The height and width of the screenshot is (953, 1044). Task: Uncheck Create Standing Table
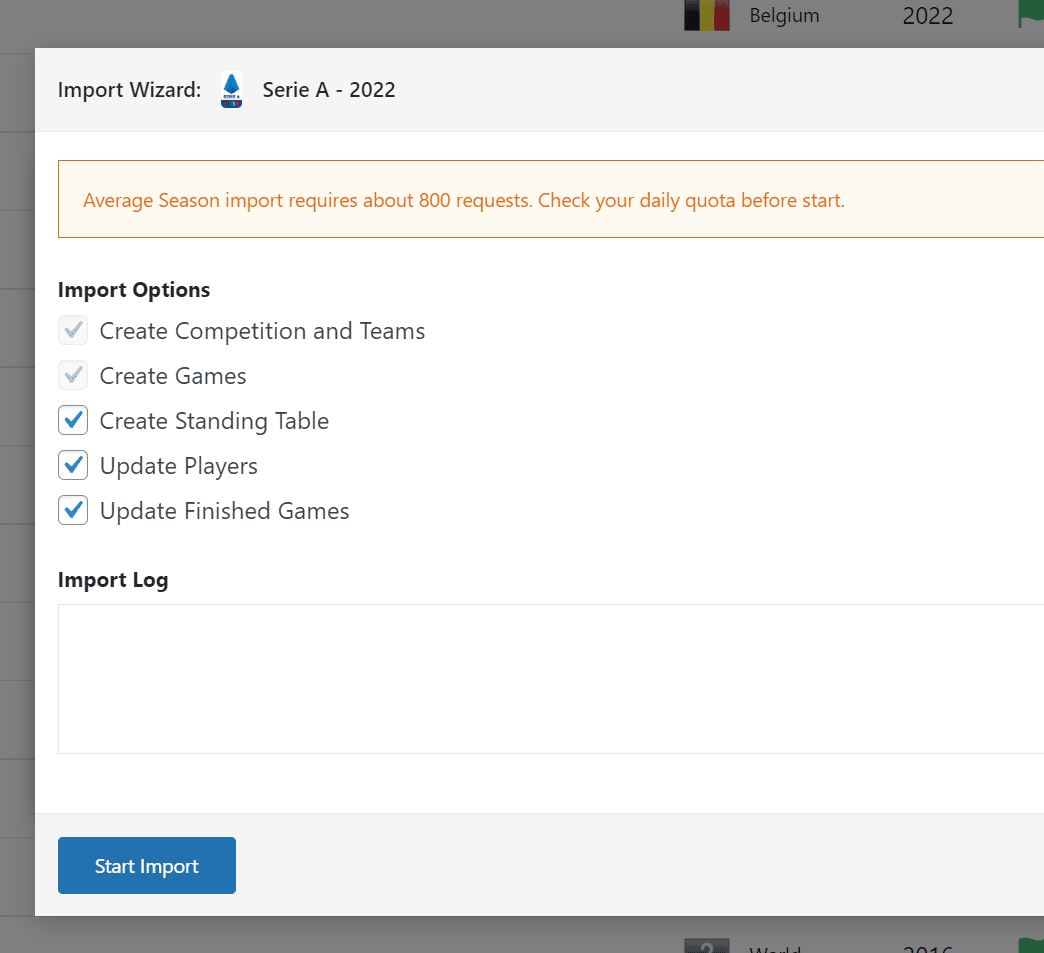[x=72, y=420]
